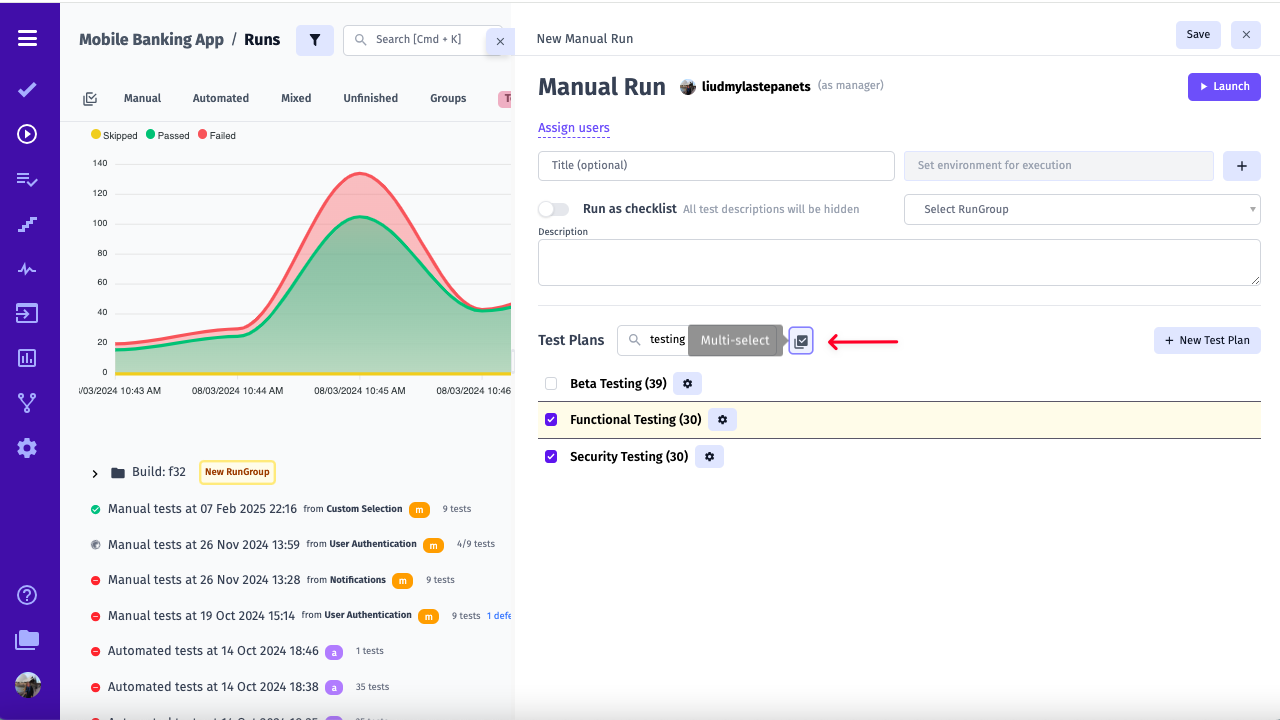Open the activity pulse icon in sidebar
This screenshot has width=1280, height=720.
pyautogui.click(x=25, y=268)
